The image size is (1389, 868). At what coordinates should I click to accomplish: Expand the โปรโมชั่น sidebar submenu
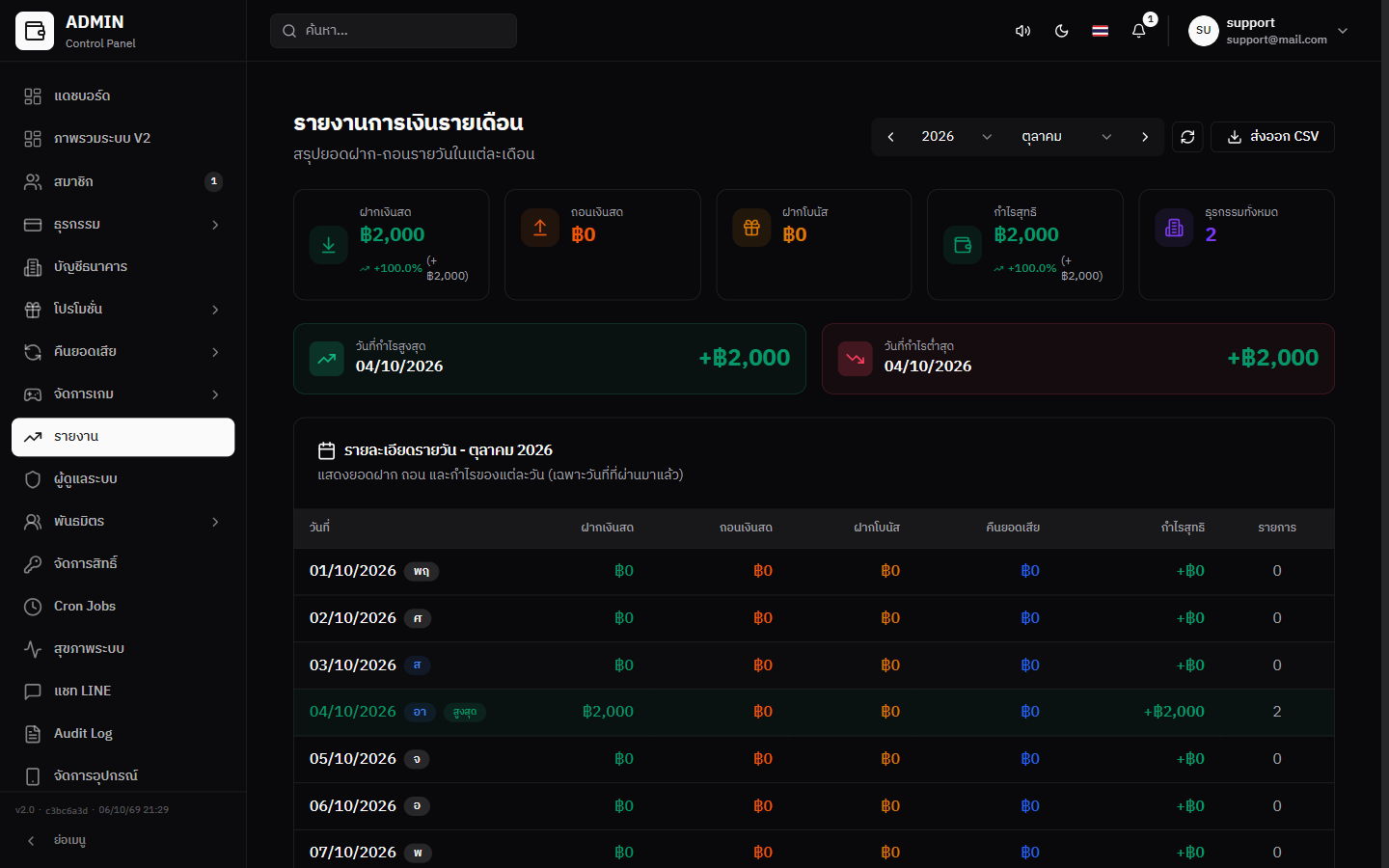tap(123, 309)
